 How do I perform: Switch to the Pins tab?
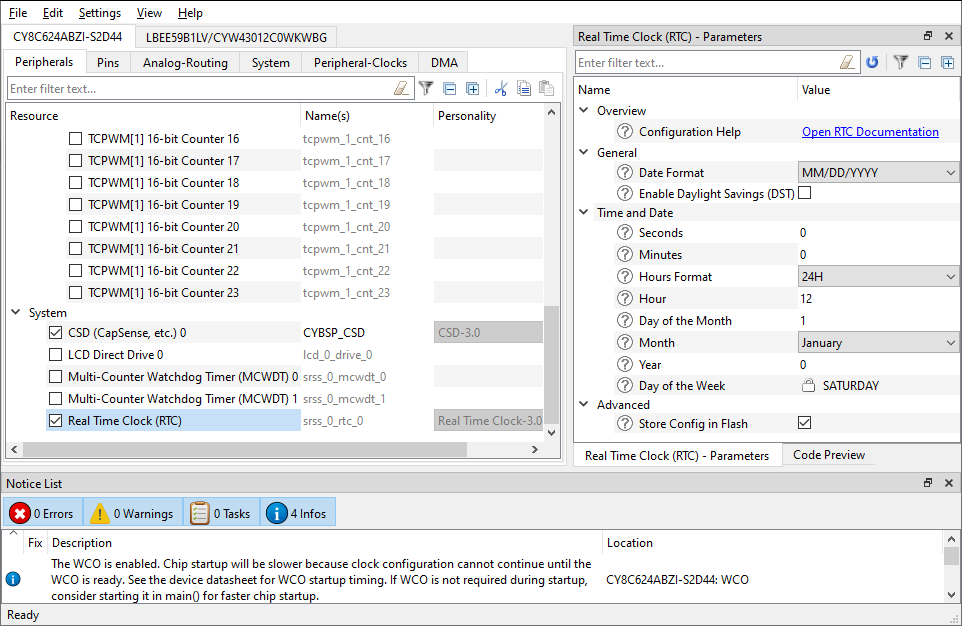pyautogui.click(x=108, y=63)
